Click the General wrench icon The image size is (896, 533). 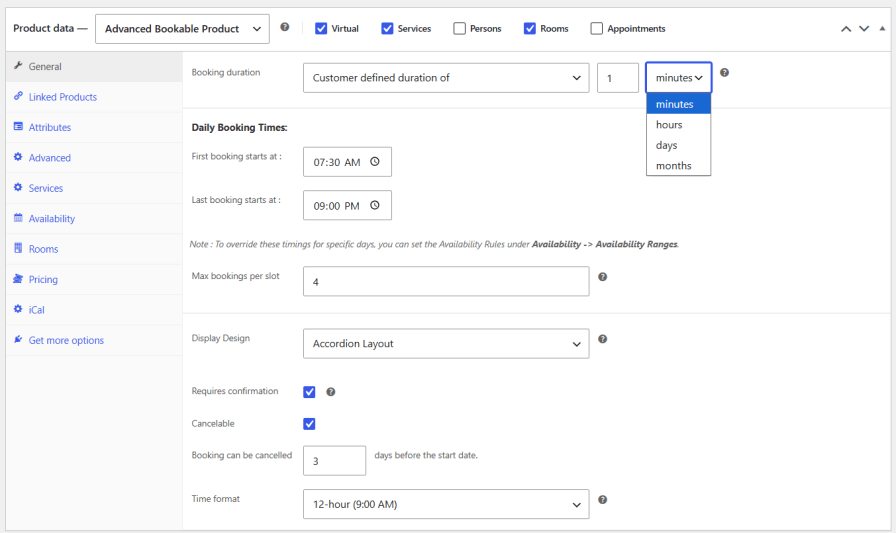(18, 66)
